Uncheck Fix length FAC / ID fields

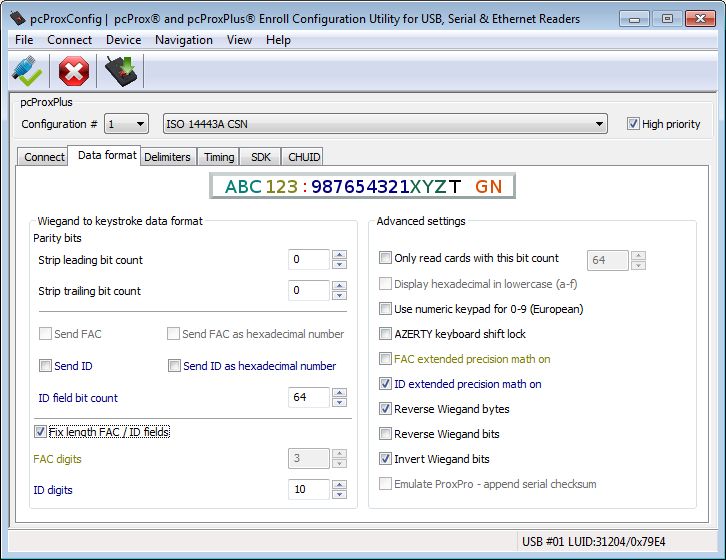click(40, 432)
